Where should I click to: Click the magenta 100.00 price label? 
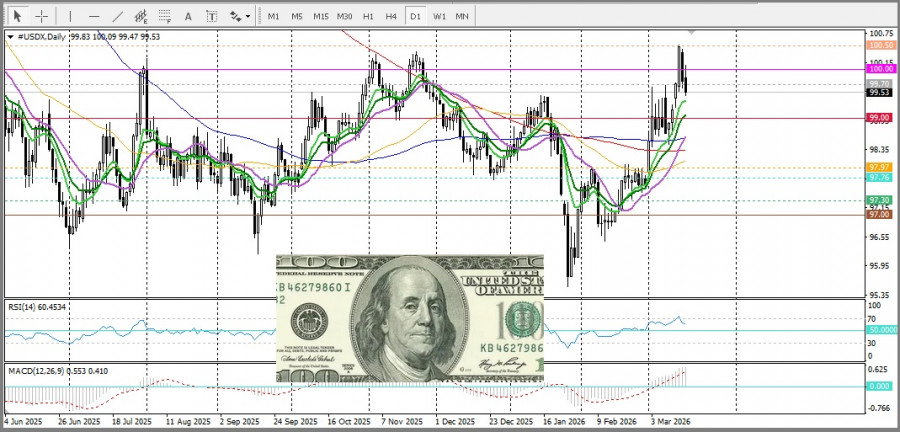(880, 69)
